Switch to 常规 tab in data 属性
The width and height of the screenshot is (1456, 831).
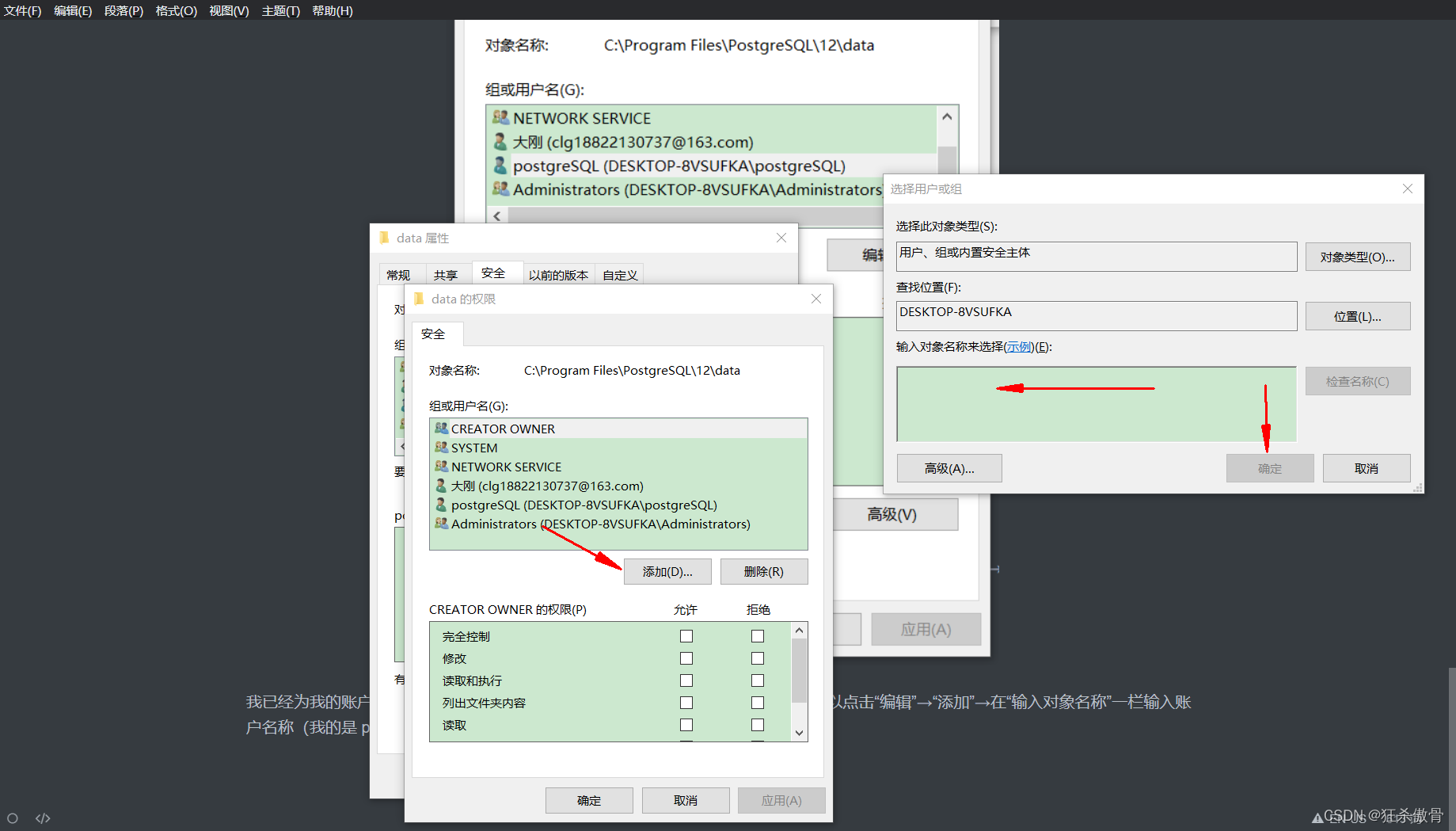pos(398,274)
